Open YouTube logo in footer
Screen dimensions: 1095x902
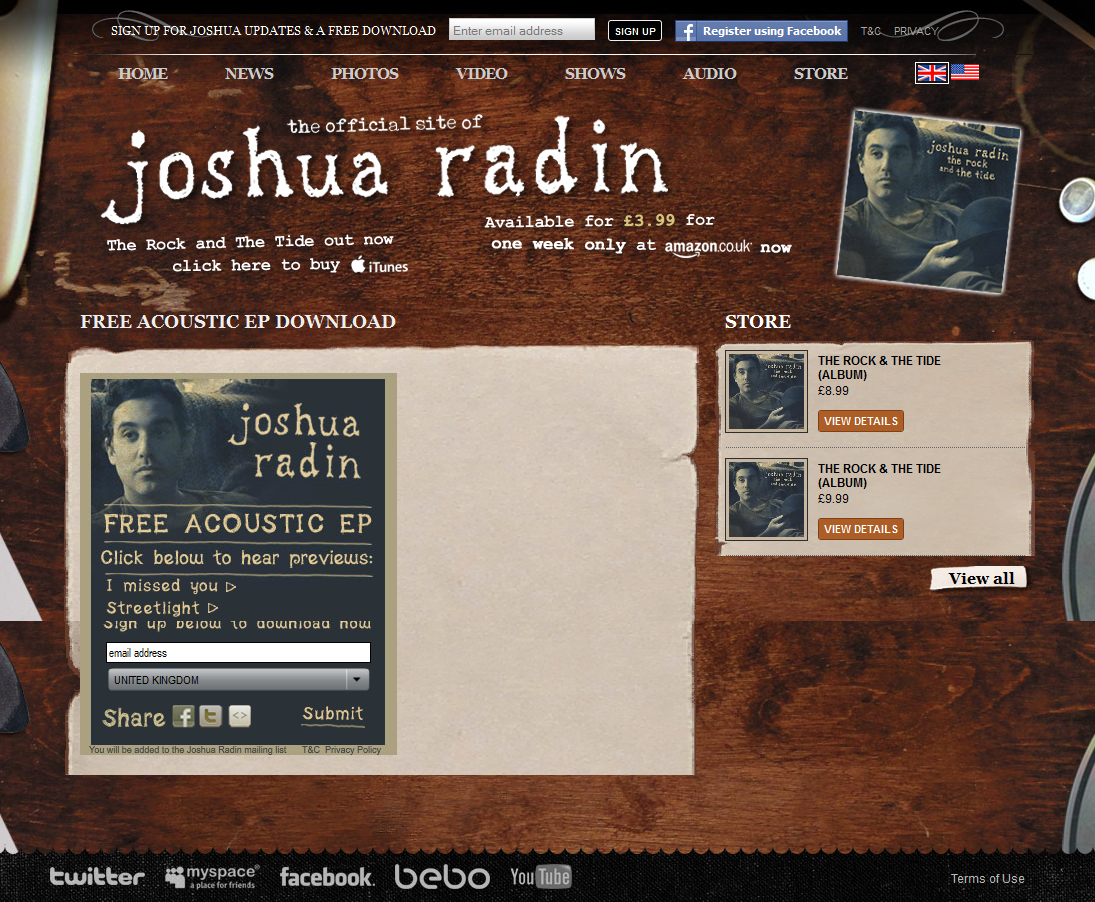click(541, 877)
